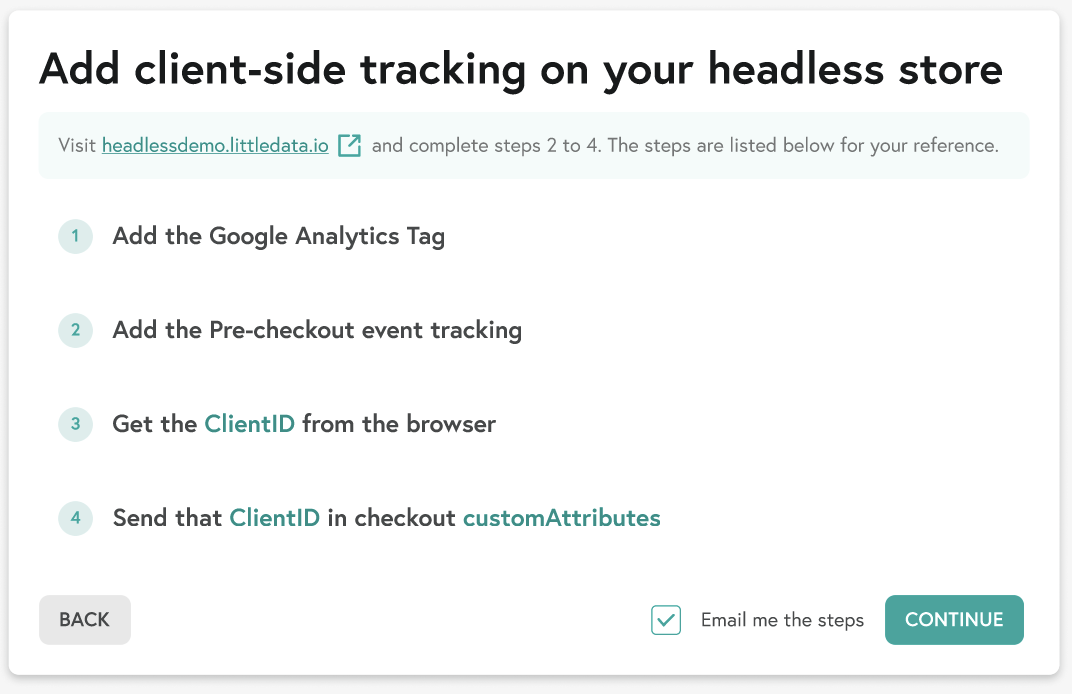This screenshot has height=694, width=1072.
Task: Click the step 3 number circle
Action: (75, 424)
